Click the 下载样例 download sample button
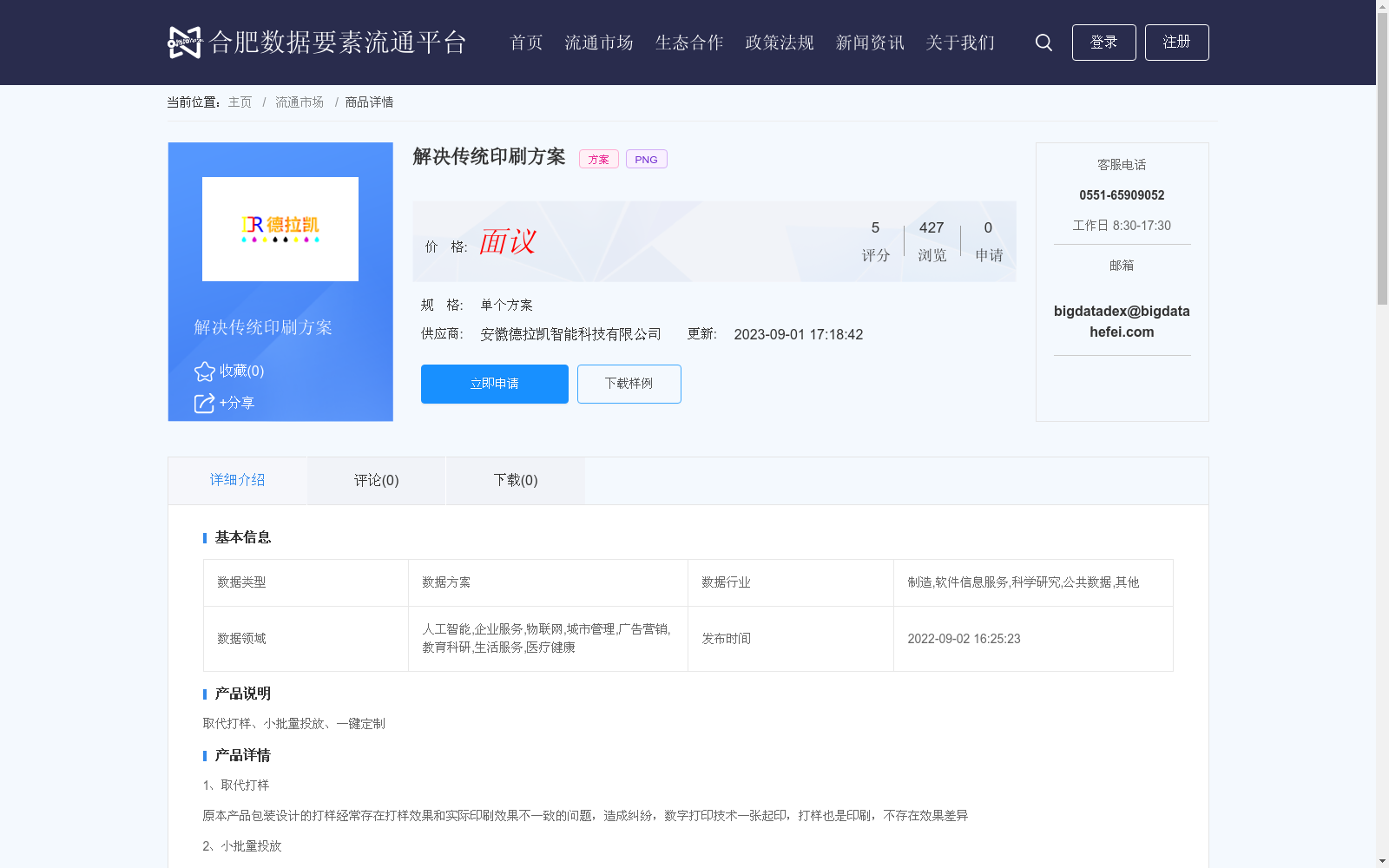 629,384
